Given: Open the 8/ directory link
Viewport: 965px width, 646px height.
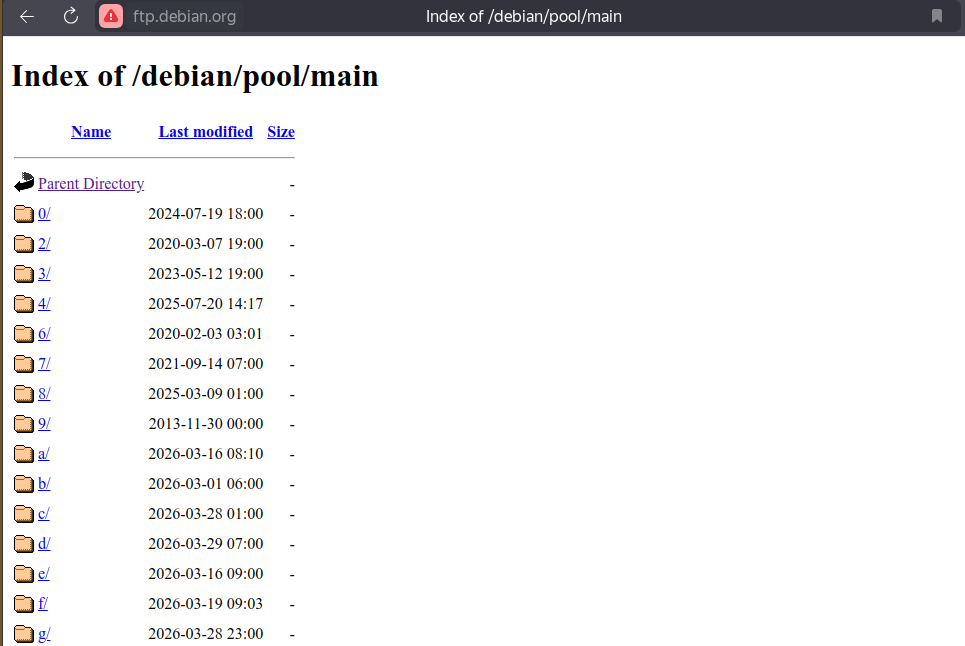Looking at the screenshot, I should click(44, 394).
